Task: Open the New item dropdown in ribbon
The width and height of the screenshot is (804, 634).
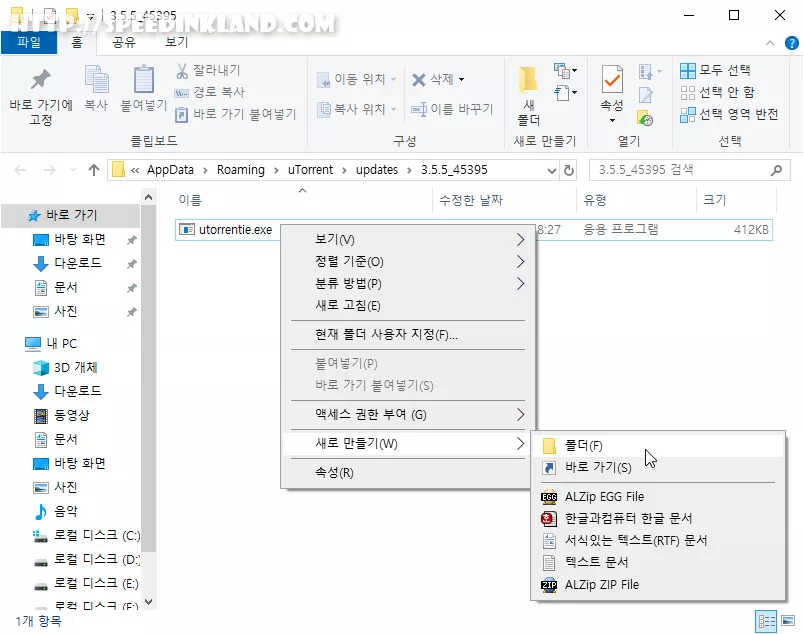Action: coord(566,70)
